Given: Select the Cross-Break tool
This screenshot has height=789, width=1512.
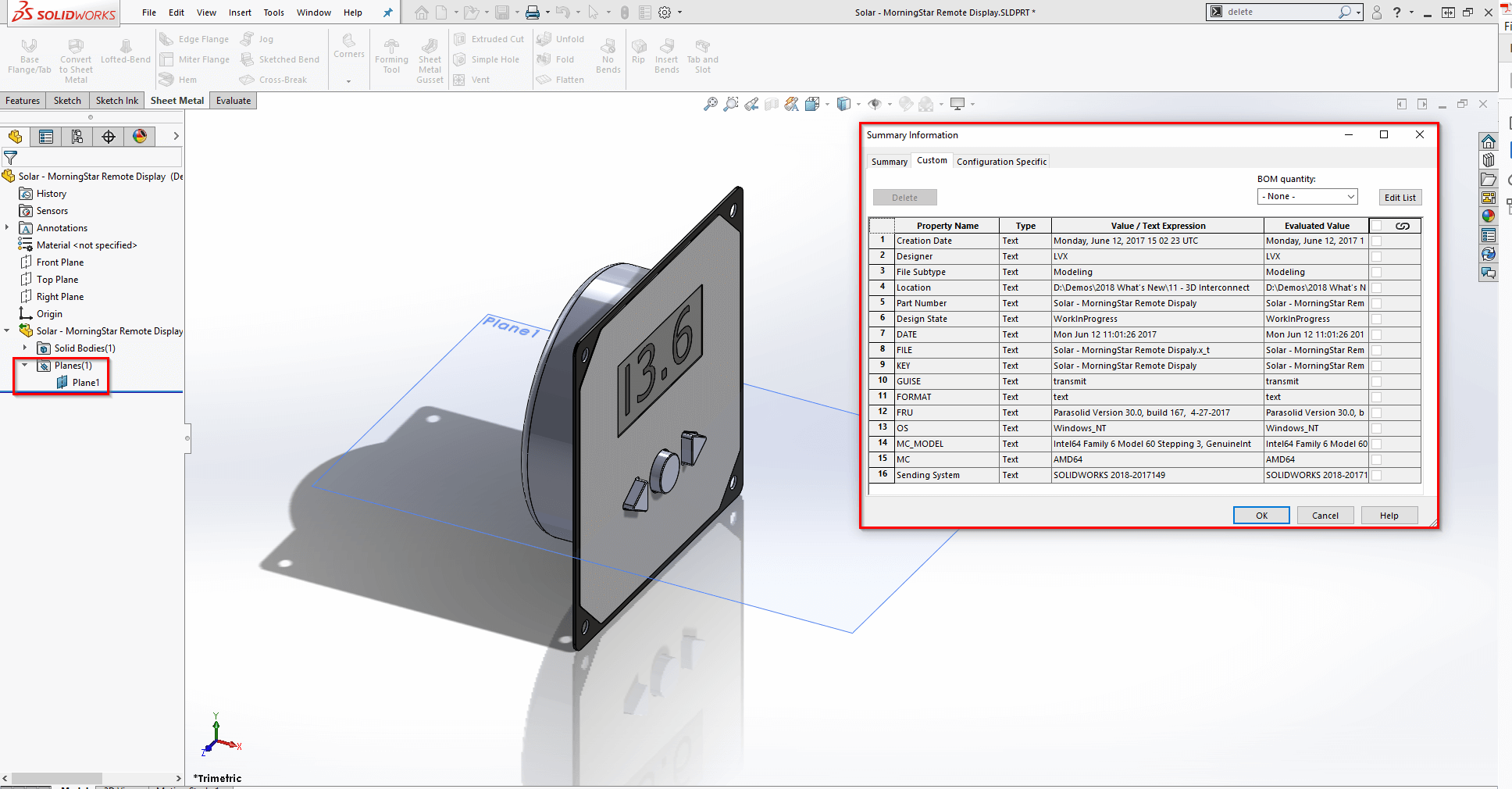Looking at the screenshot, I should [x=273, y=80].
